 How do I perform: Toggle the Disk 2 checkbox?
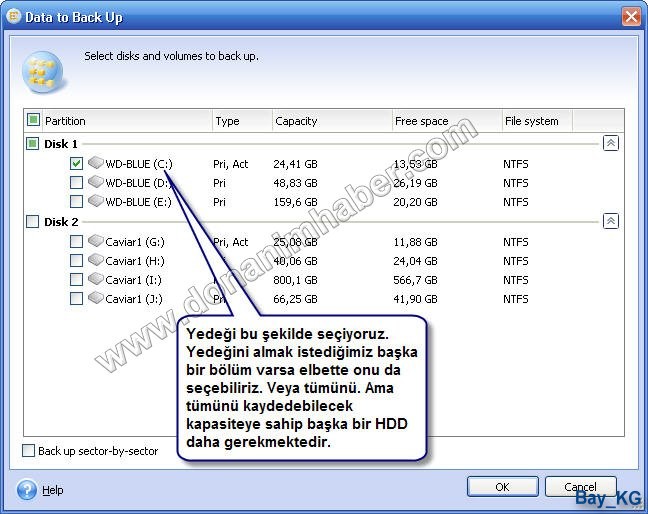pyautogui.click(x=33, y=221)
